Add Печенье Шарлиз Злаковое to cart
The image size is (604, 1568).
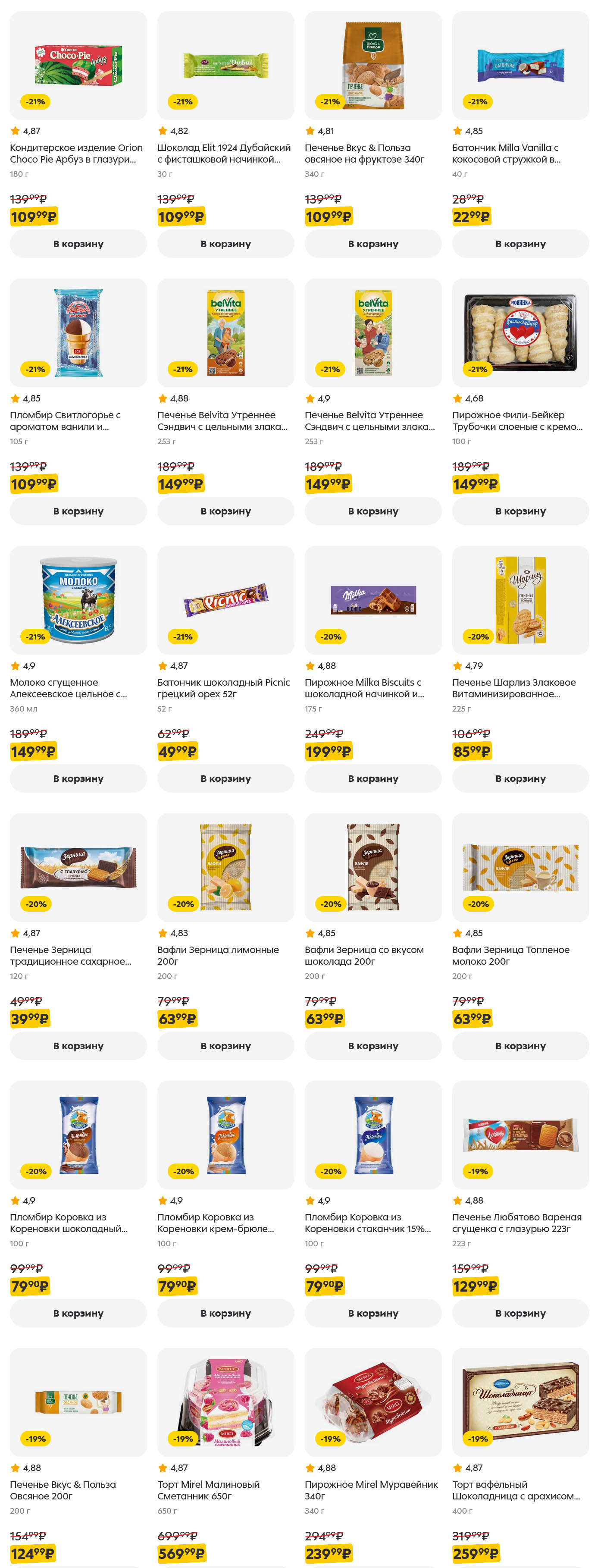520,778
